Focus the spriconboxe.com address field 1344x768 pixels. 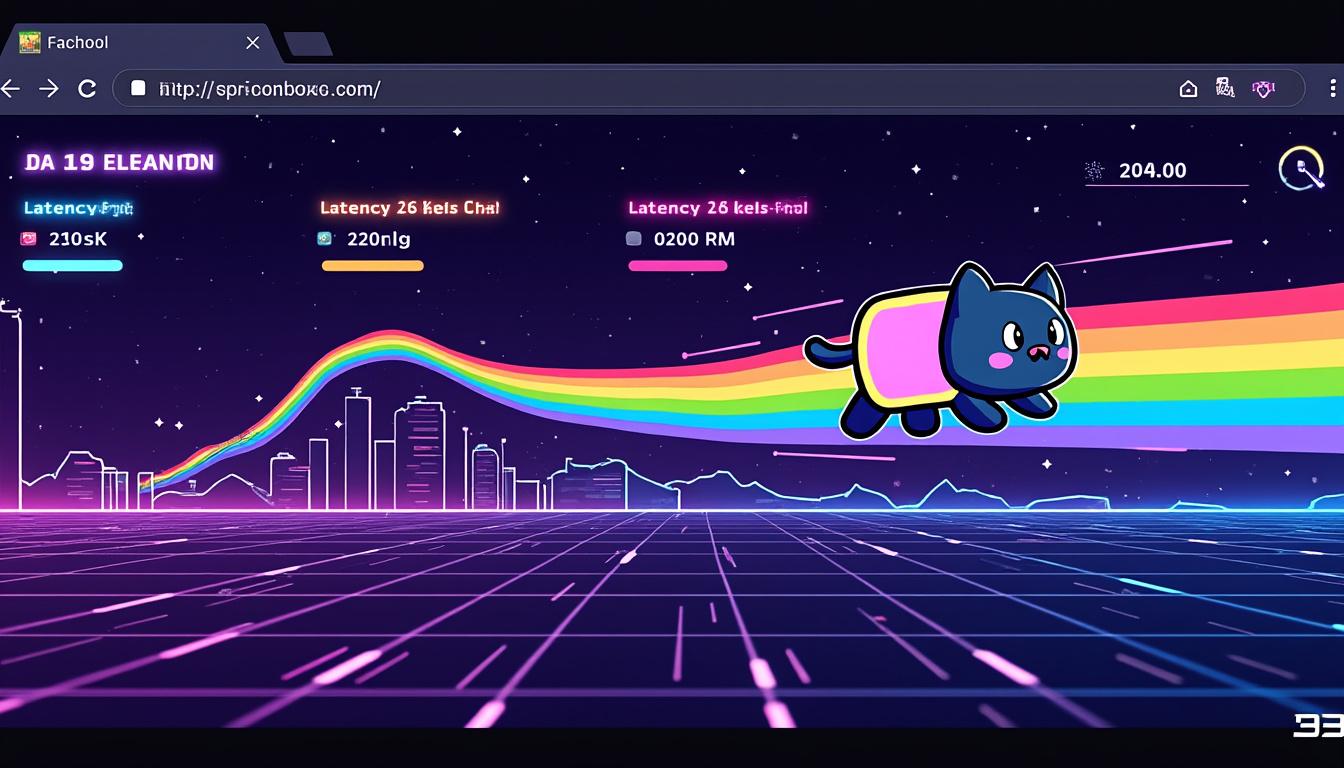tap(708, 88)
